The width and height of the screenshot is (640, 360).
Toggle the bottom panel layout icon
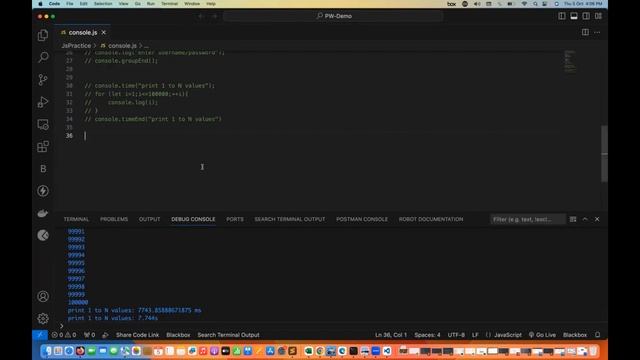(x=574, y=16)
